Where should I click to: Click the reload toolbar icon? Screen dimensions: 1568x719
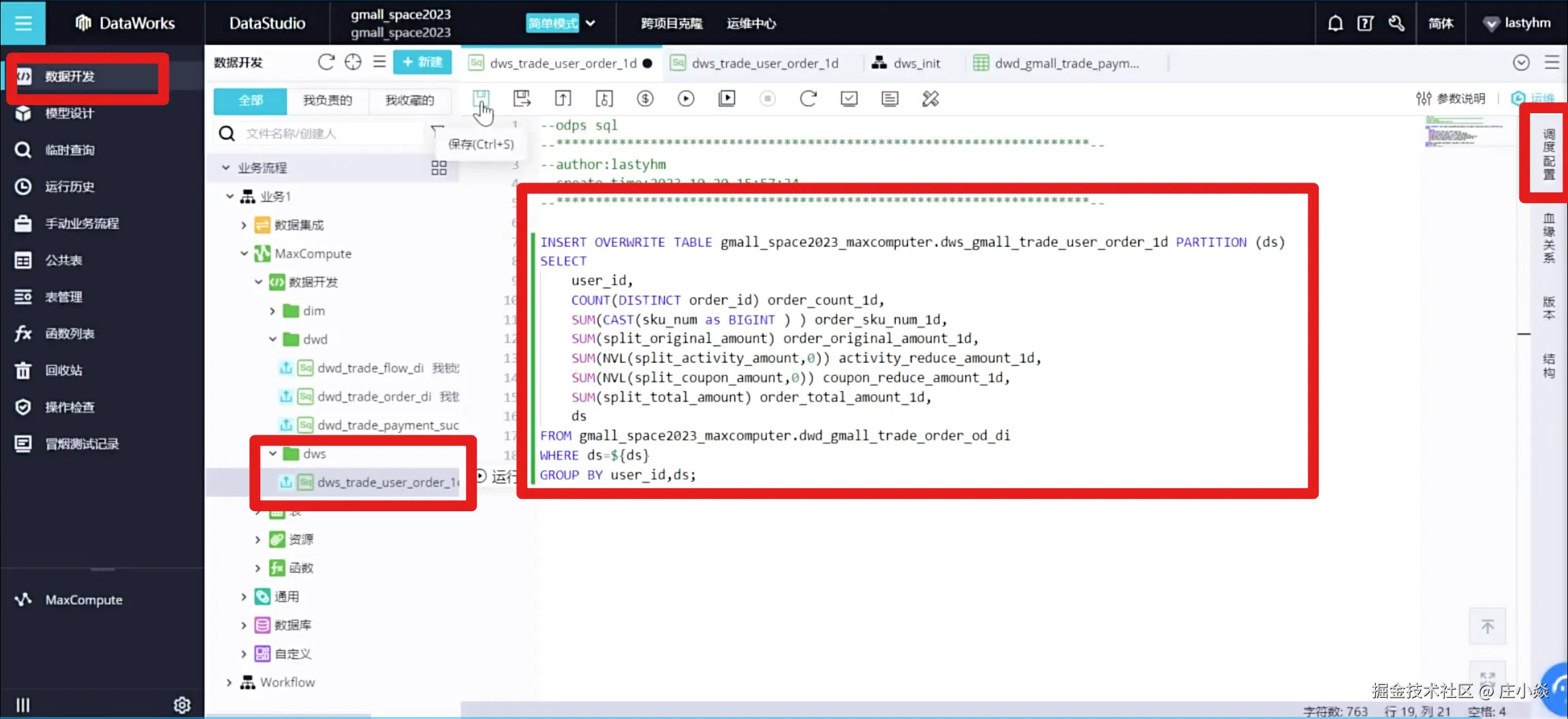[x=809, y=99]
